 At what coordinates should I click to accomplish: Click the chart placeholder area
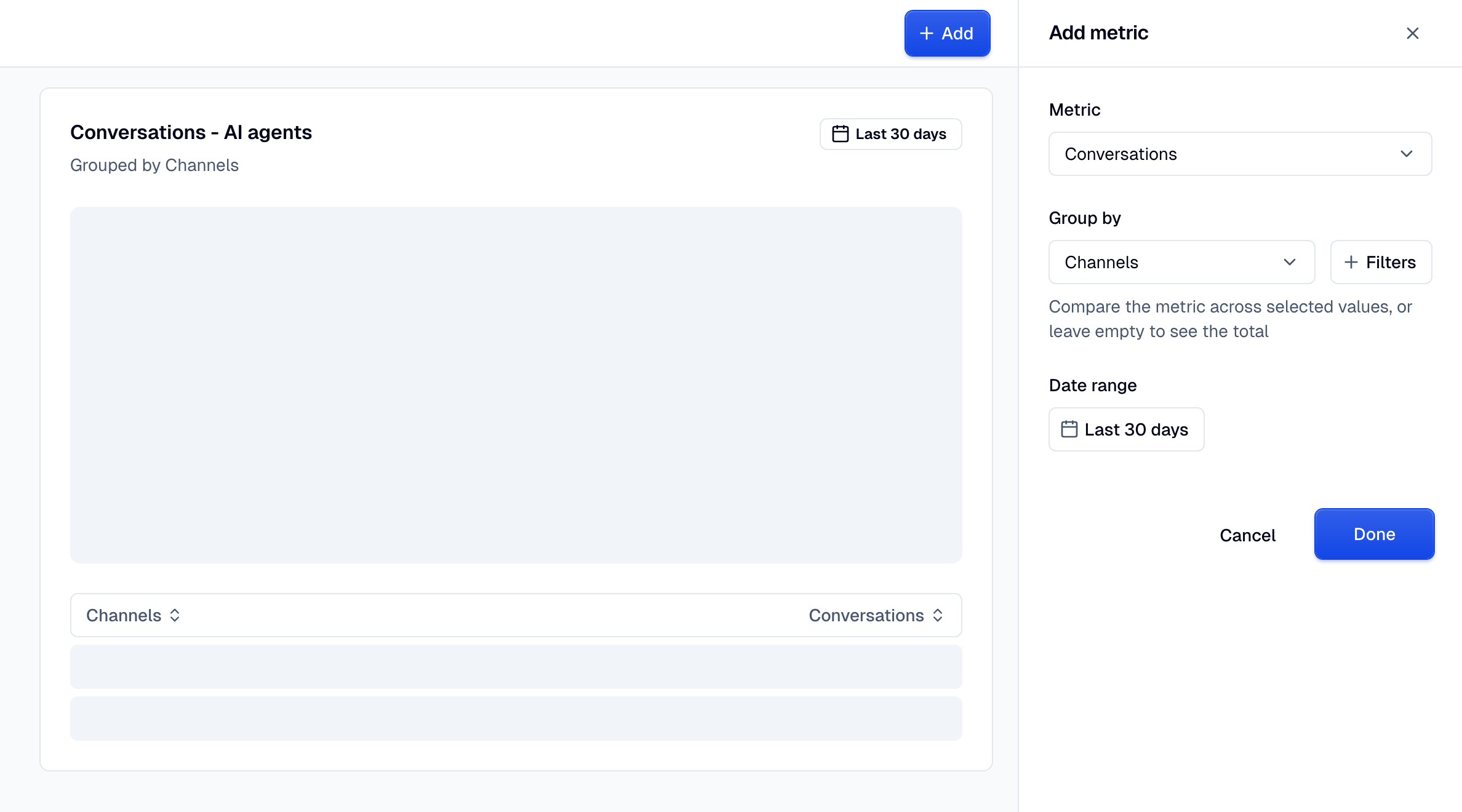(x=516, y=385)
